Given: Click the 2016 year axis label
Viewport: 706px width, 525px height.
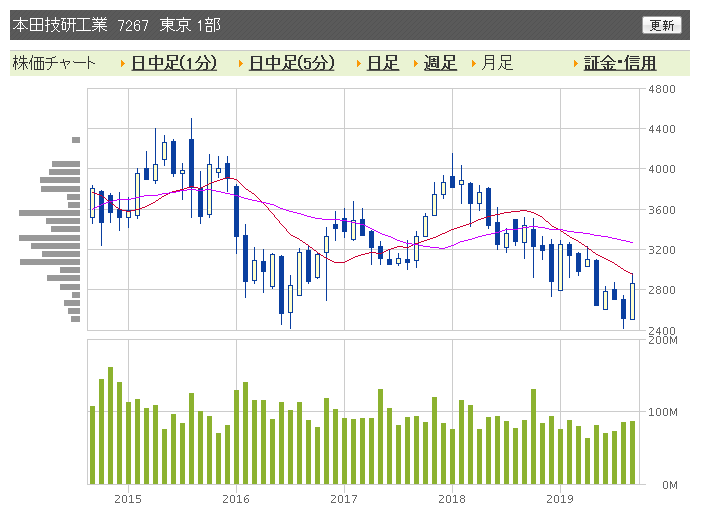Looking at the screenshot, I should point(236,499).
